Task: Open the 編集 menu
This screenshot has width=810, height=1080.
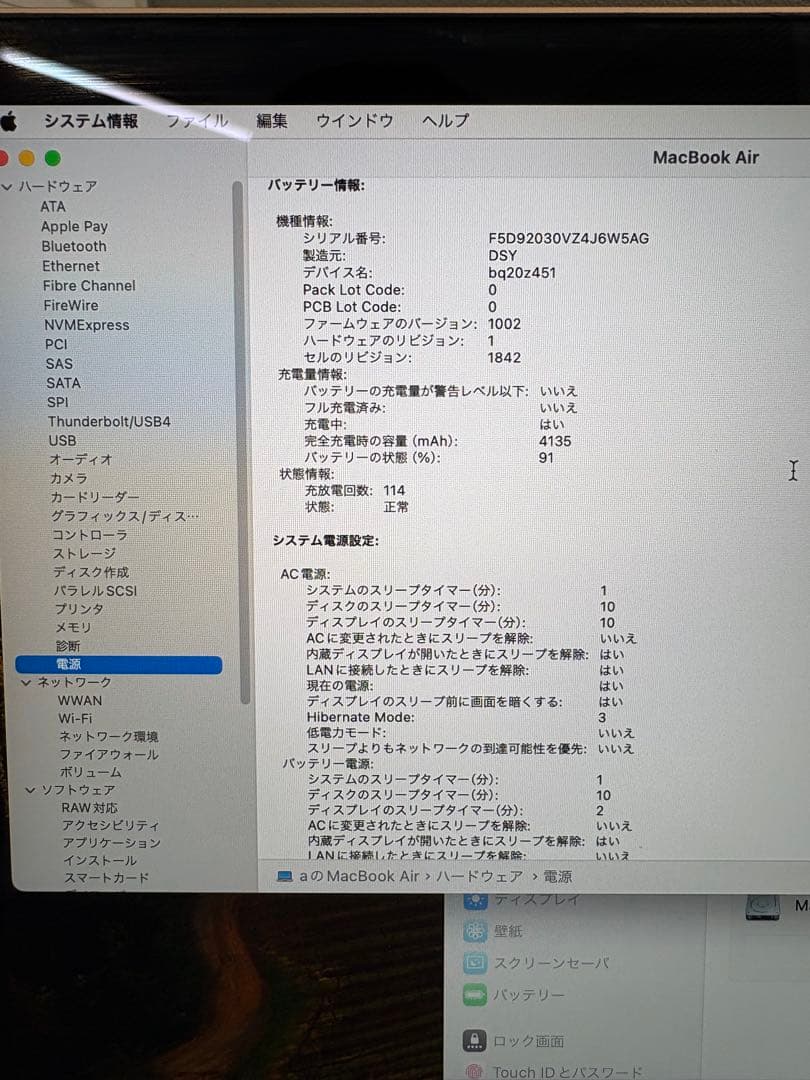Action: 271,120
